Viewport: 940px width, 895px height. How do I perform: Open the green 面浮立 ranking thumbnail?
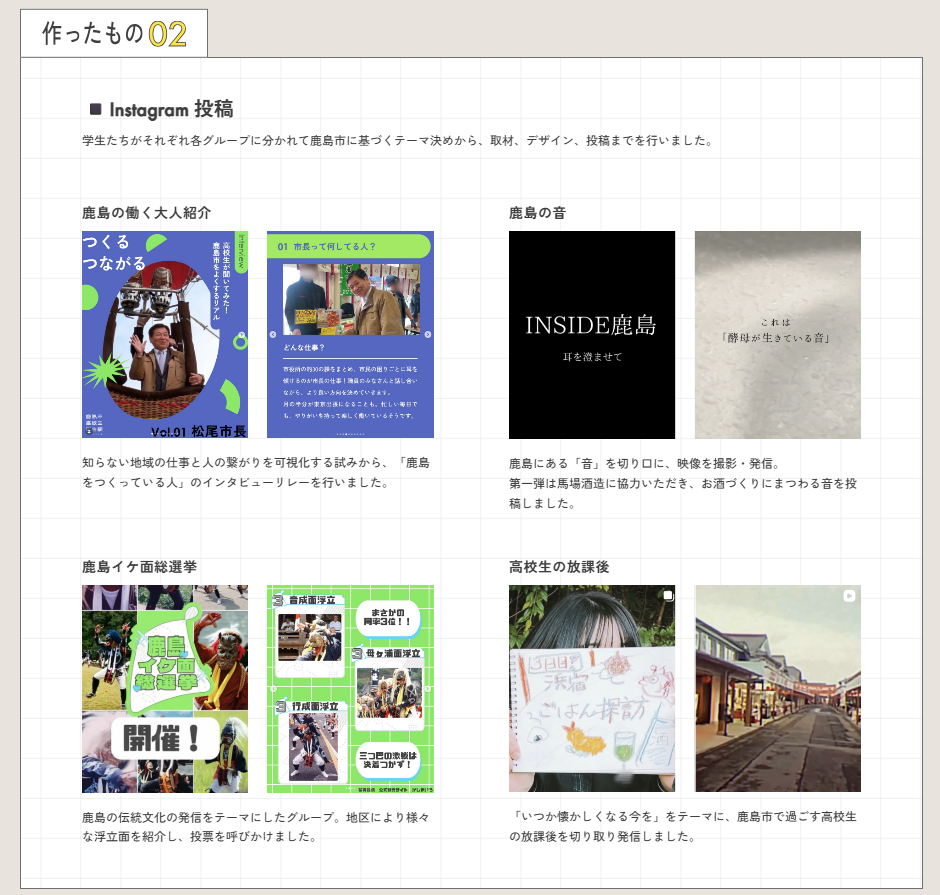pyautogui.click(x=350, y=689)
